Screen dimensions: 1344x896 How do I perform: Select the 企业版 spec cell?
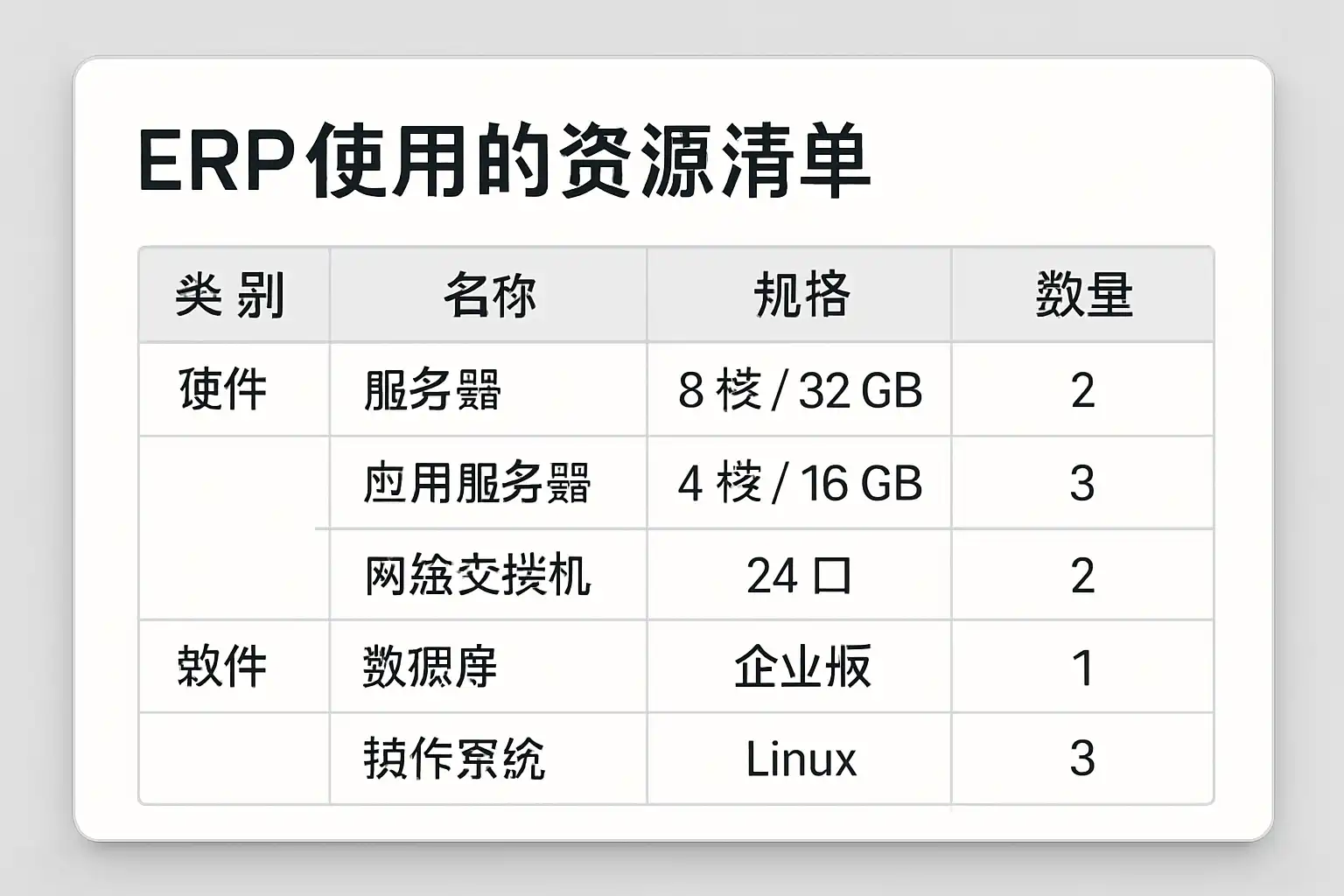point(801,667)
